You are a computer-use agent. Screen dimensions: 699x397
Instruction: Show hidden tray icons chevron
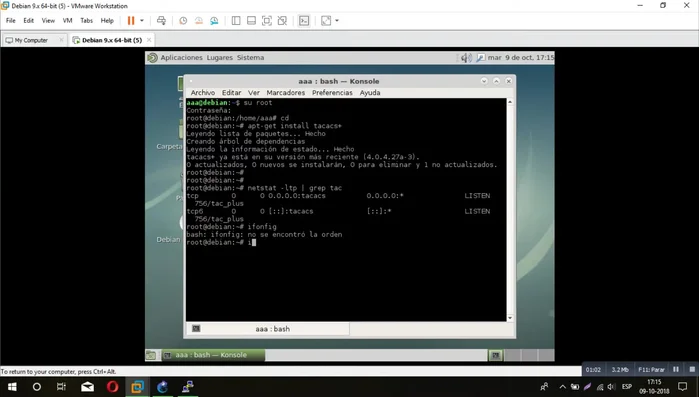click(x=563, y=387)
